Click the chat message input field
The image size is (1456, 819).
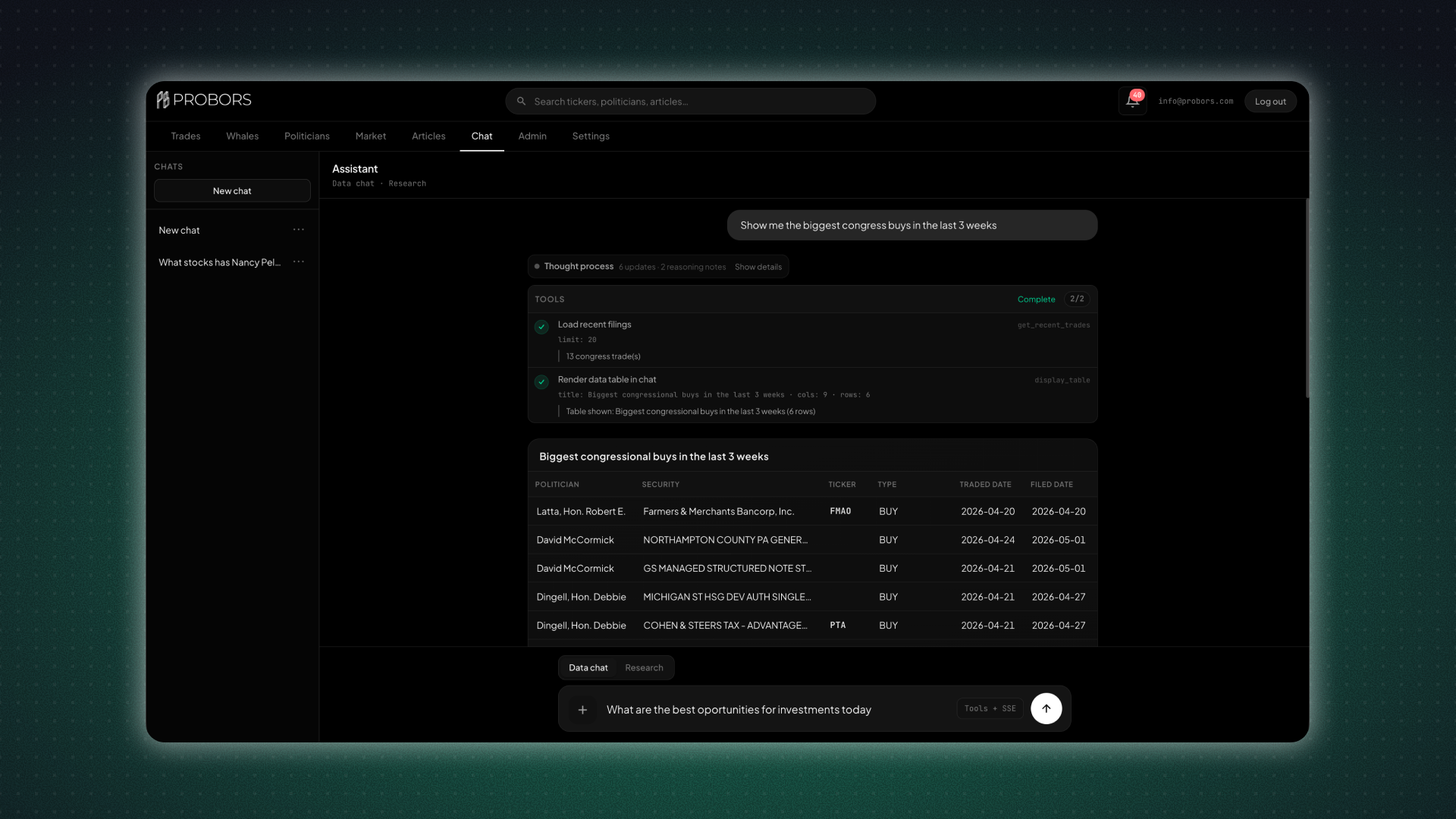(x=777, y=710)
